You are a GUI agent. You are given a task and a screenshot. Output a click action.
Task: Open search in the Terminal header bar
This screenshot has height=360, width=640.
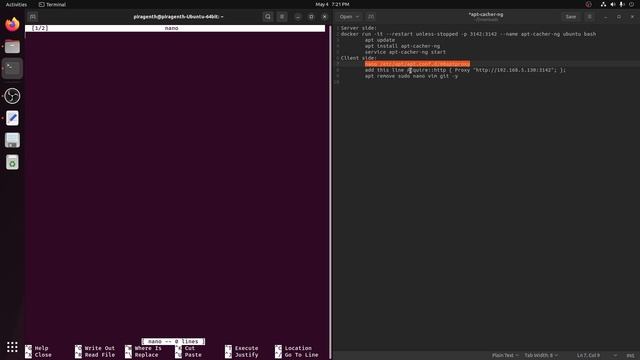pos(268,17)
